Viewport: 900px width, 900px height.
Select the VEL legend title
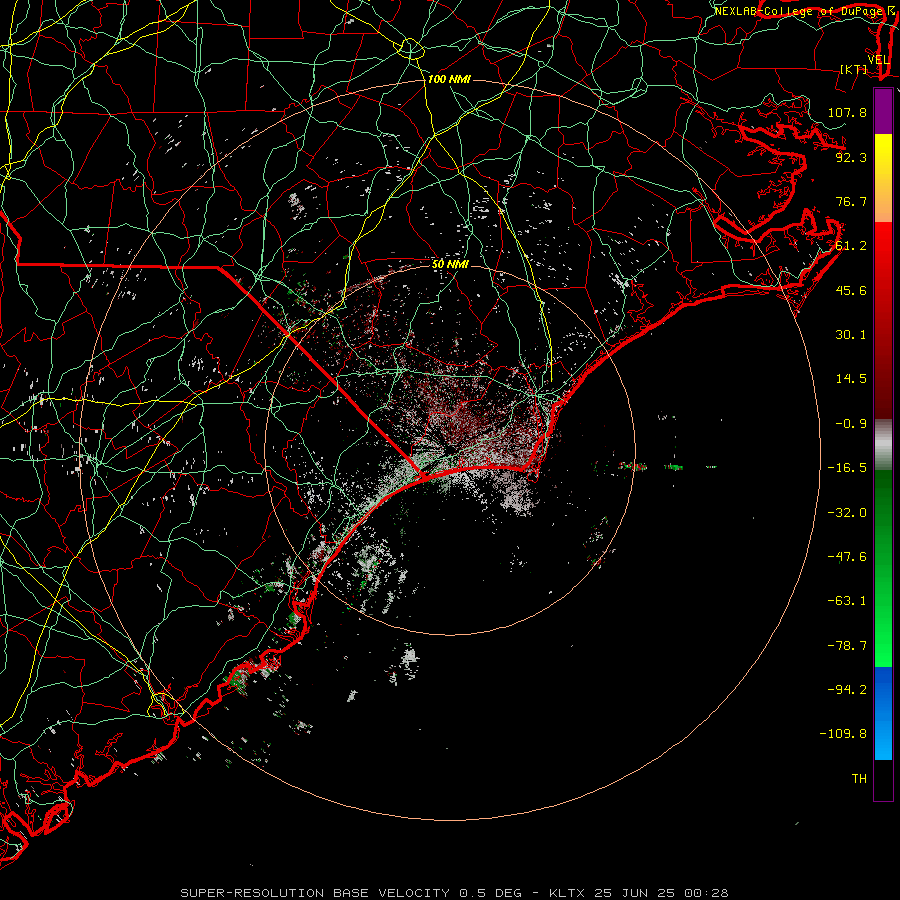[878, 60]
